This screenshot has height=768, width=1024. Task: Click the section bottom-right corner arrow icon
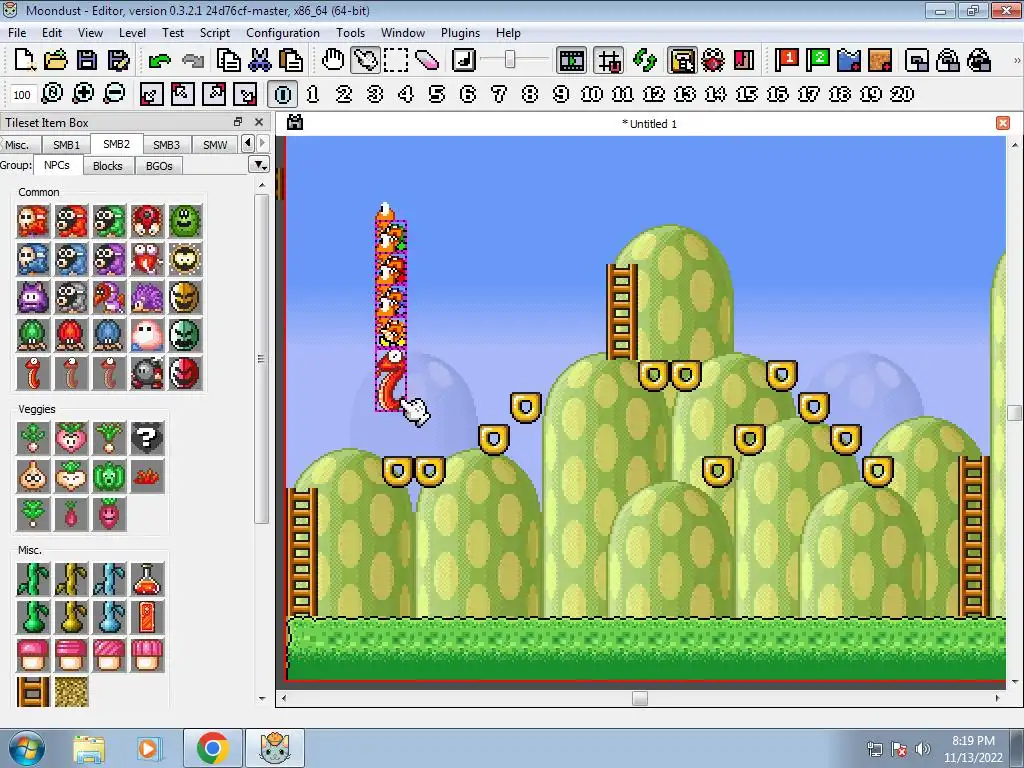(x=246, y=94)
